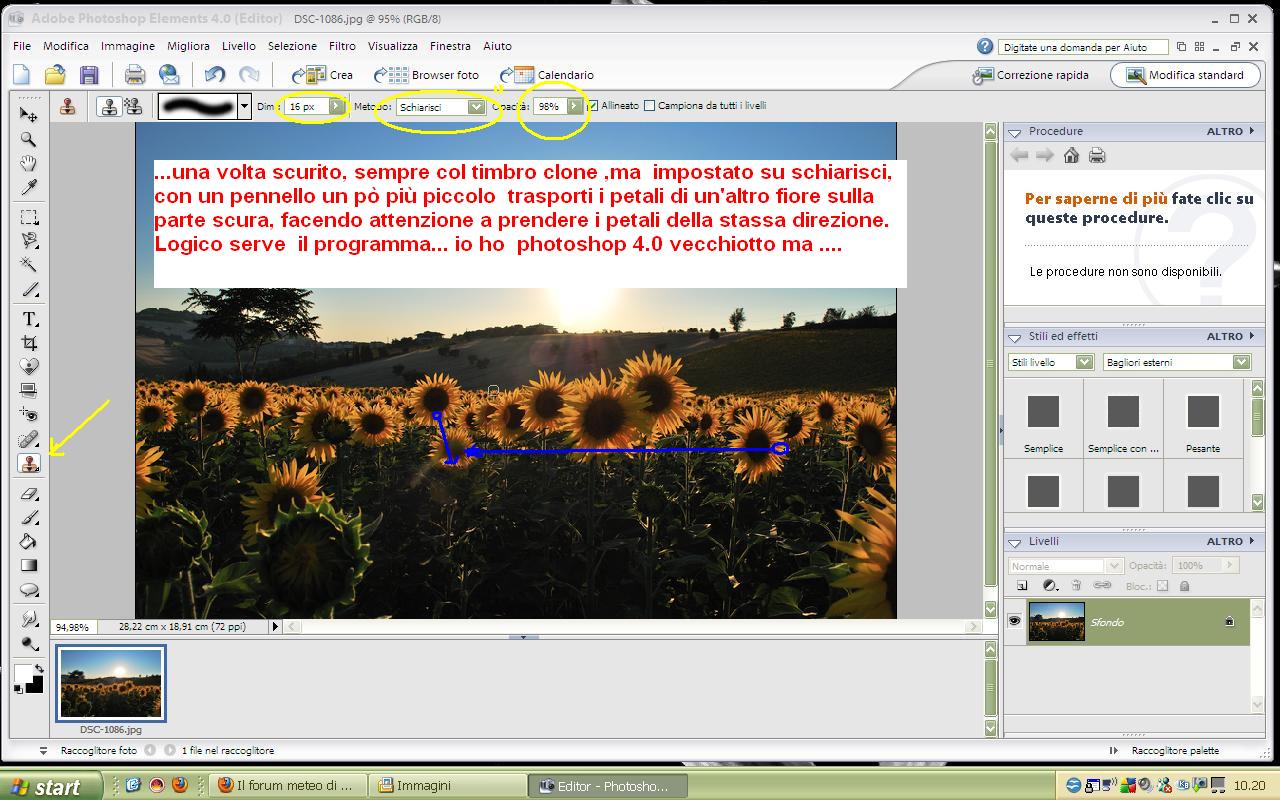Select the Eraser tool
This screenshot has height=800, width=1280.
(x=30, y=493)
